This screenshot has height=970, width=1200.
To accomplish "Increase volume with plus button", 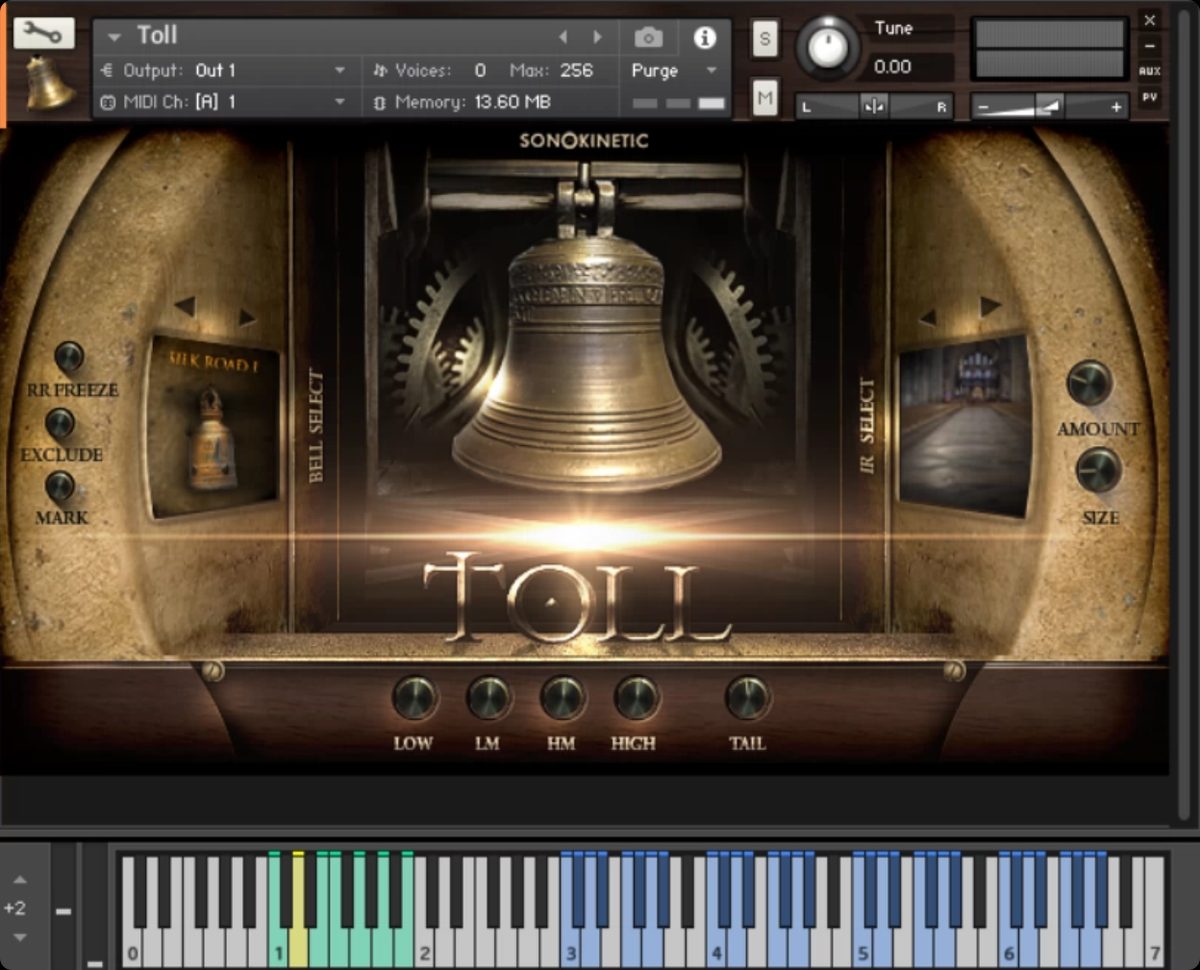I will point(1116,107).
